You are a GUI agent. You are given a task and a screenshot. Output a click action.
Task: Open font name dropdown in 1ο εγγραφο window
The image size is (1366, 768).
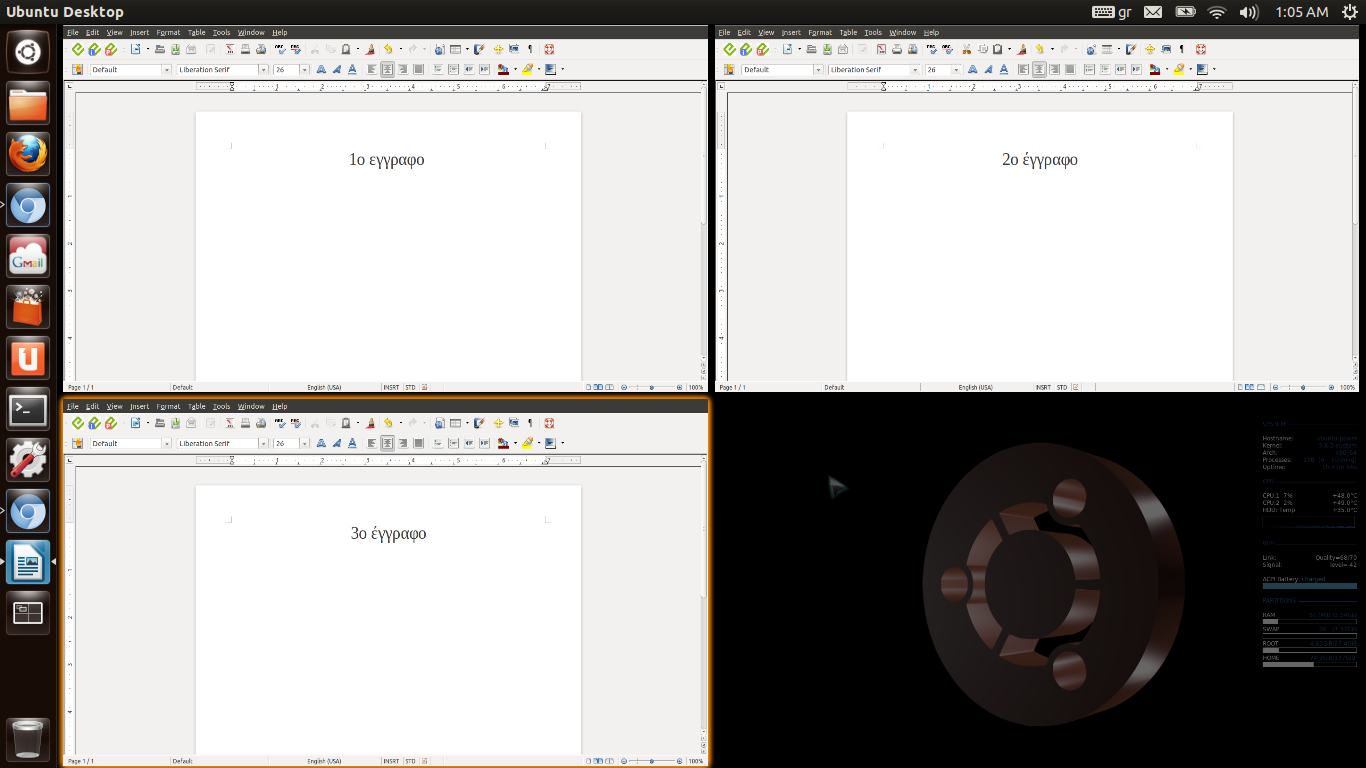click(264, 70)
